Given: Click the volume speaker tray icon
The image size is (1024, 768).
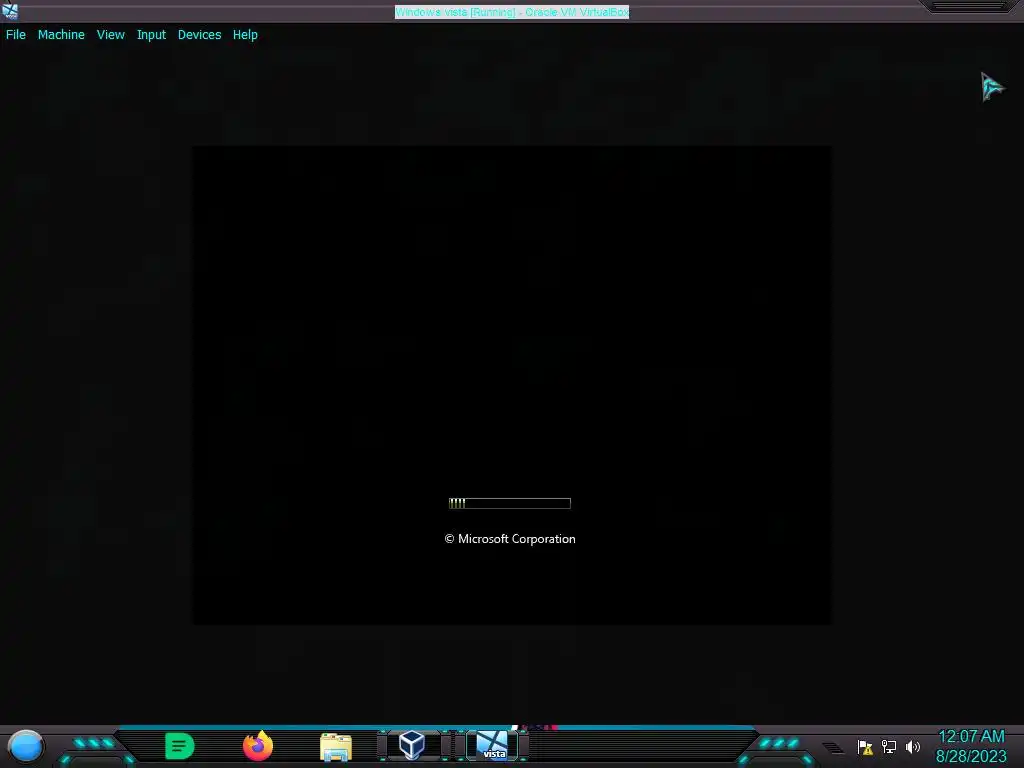Looking at the screenshot, I should coord(913,746).
